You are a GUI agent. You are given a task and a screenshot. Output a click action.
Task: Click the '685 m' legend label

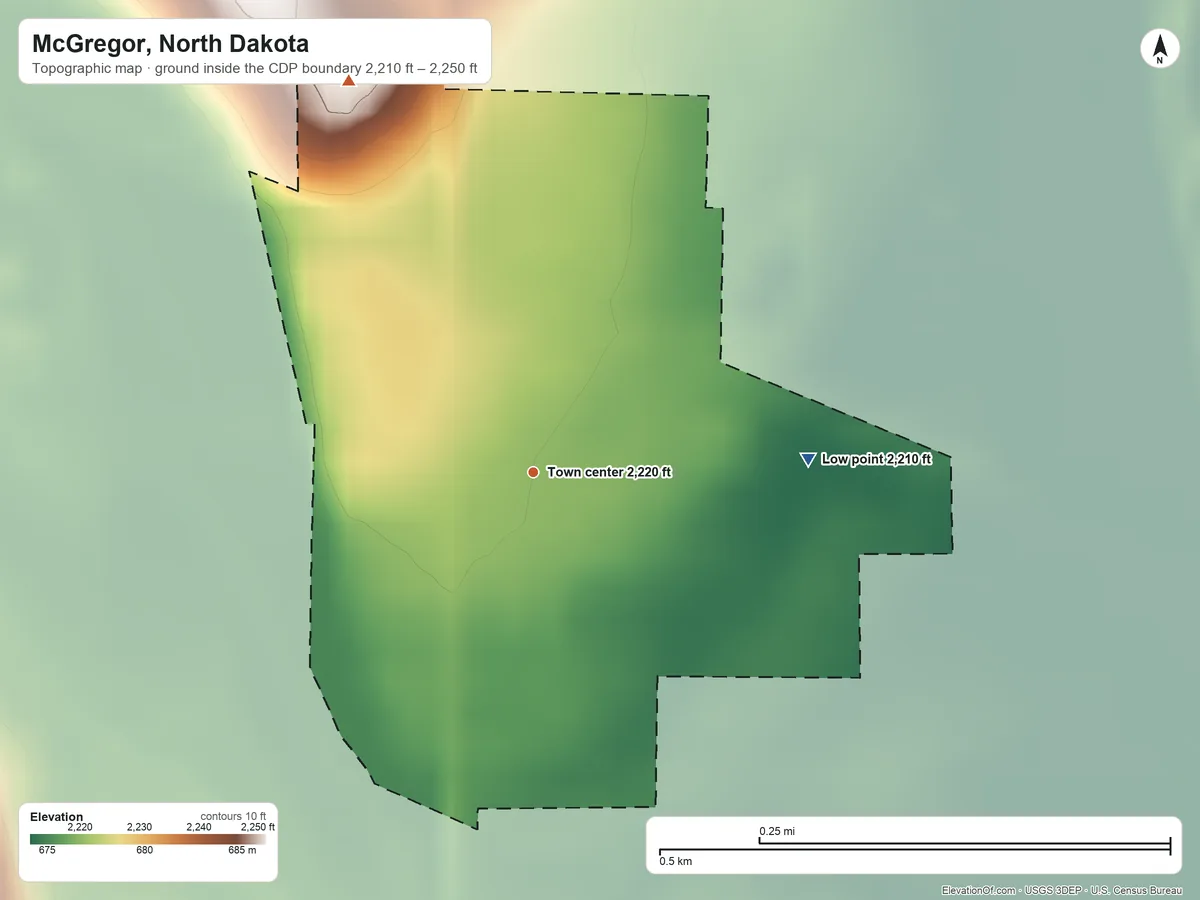(243, 851)
